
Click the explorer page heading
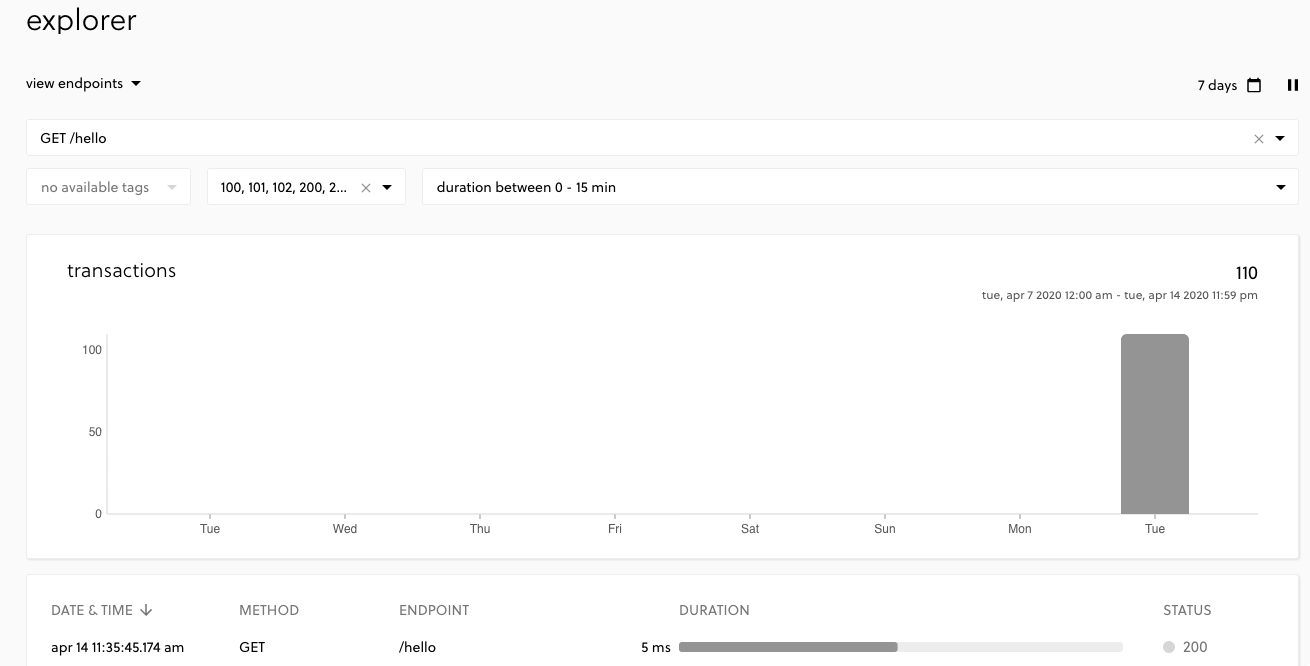(x=80, y=20)
